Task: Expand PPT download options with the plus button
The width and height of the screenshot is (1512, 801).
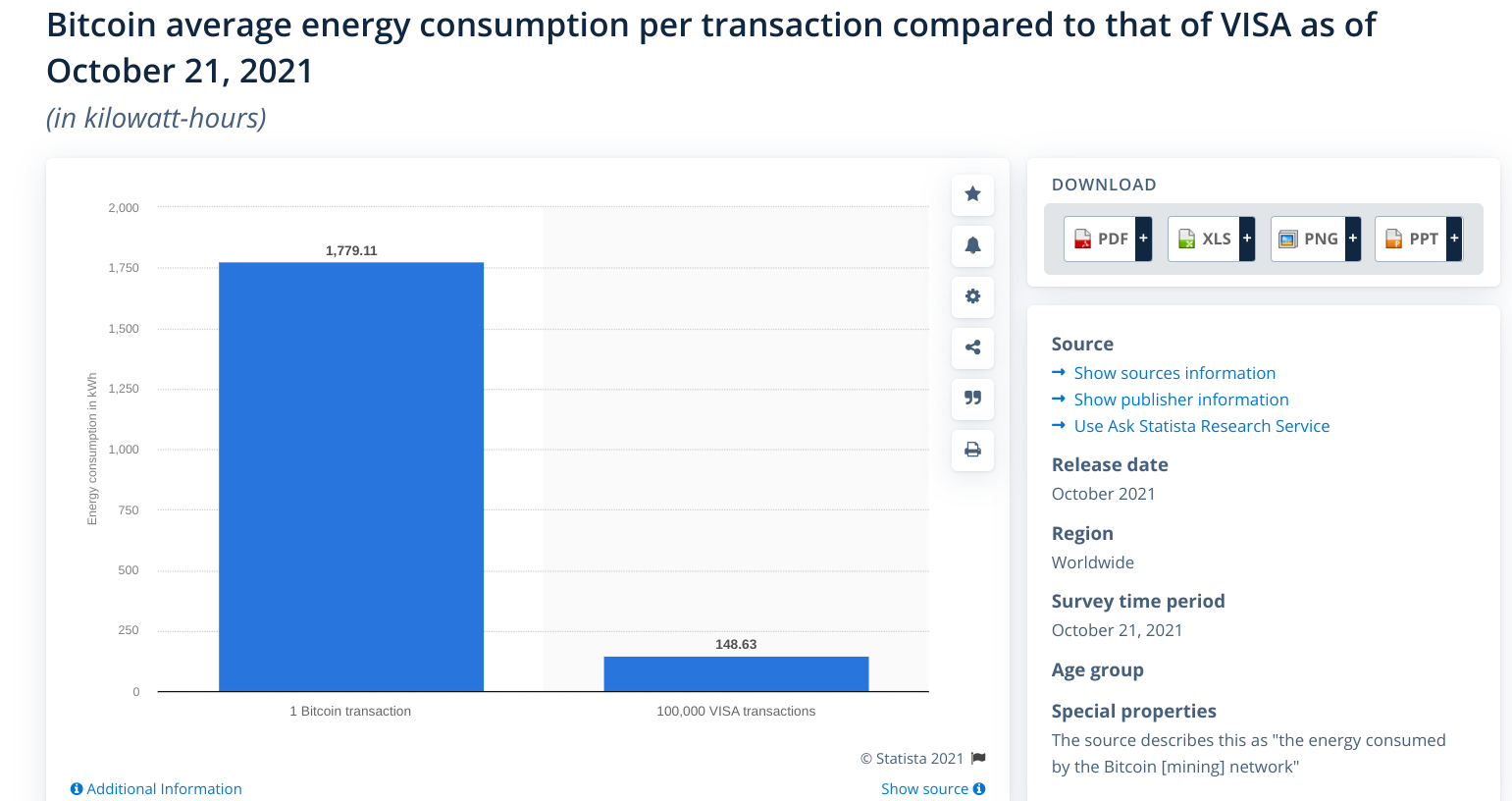Action: 1454,238
